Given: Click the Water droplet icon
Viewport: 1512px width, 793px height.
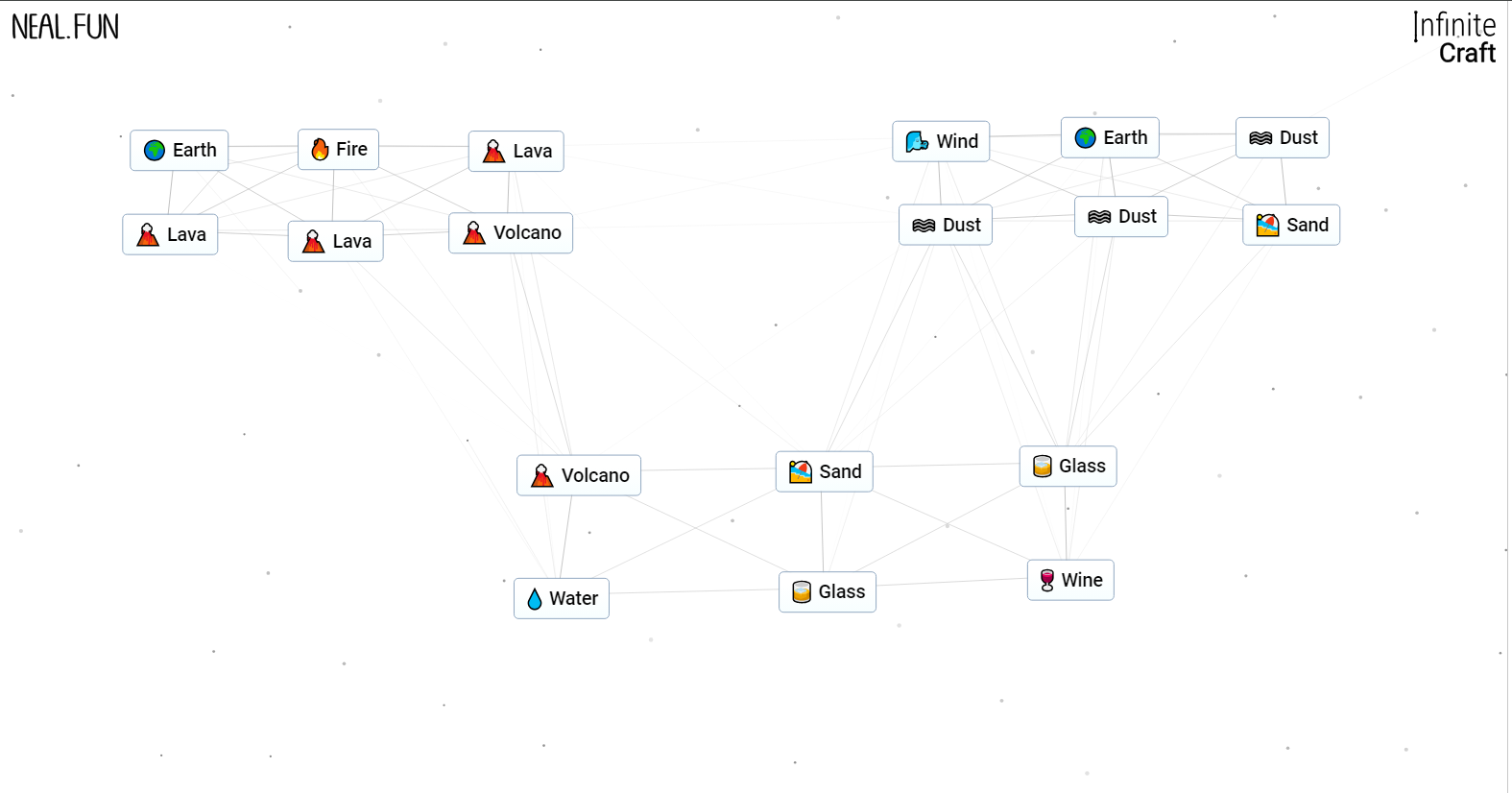Looking at the screenshot, I should coord(535,599).
